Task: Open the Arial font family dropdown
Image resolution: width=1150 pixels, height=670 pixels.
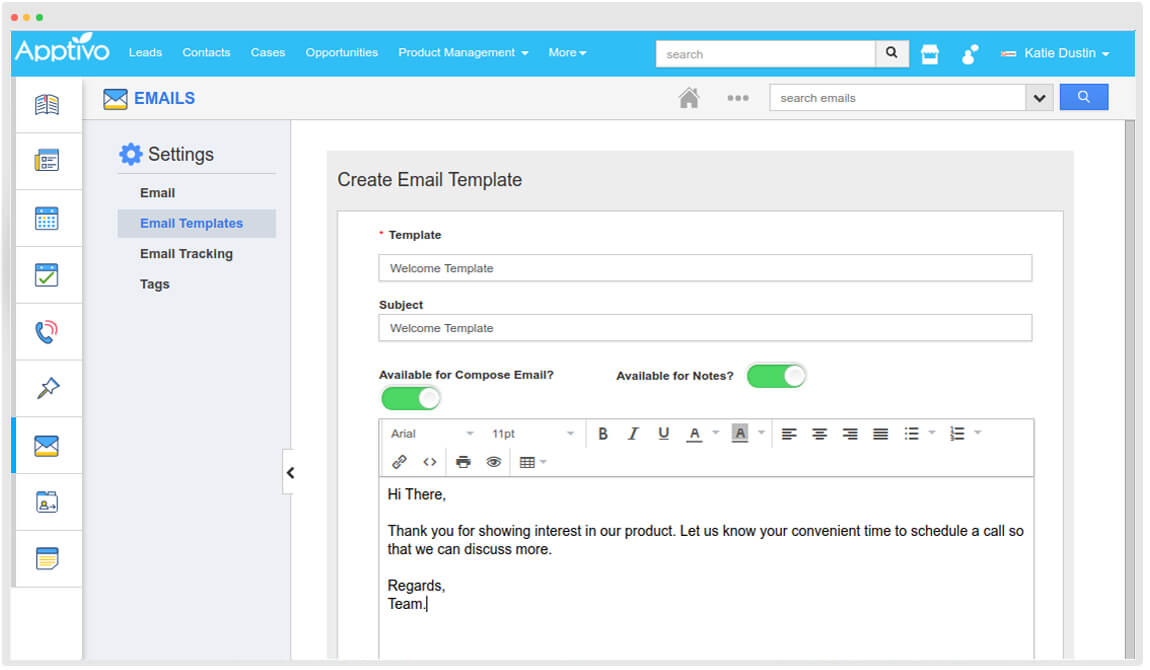Action: pyautogui.click(x=430, y=433)
